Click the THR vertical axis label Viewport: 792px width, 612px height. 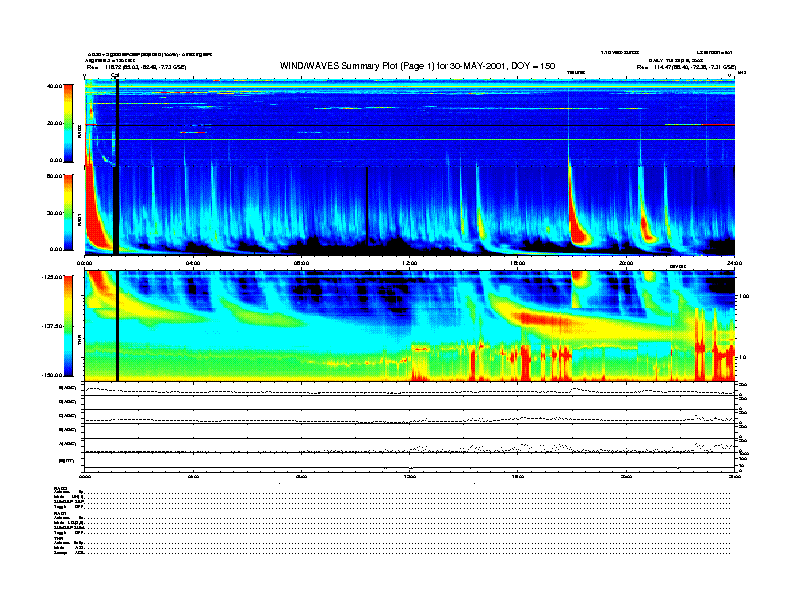pyautogui.click(x=79, y=342)
